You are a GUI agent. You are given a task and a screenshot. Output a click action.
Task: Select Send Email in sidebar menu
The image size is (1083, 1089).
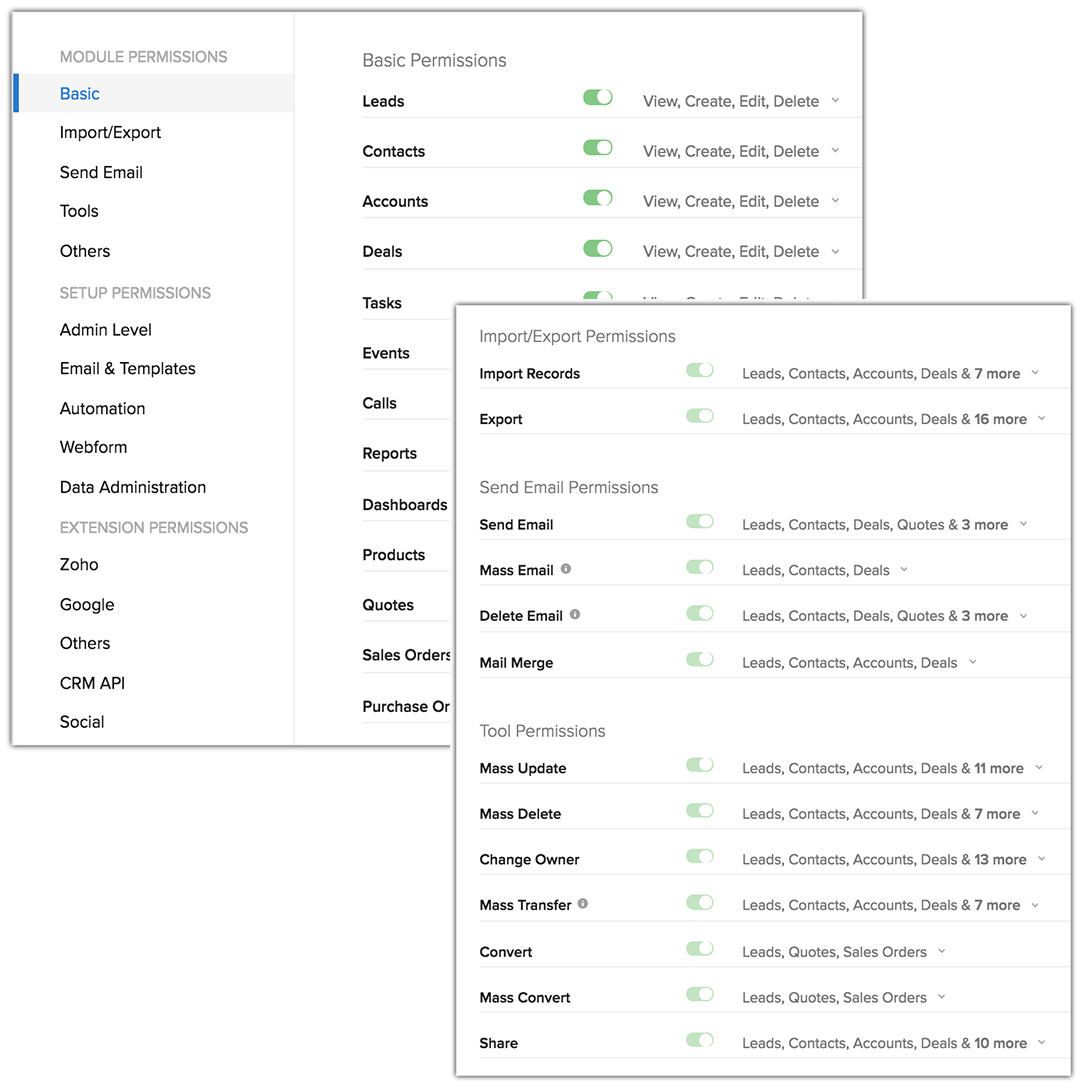[101, 172]
